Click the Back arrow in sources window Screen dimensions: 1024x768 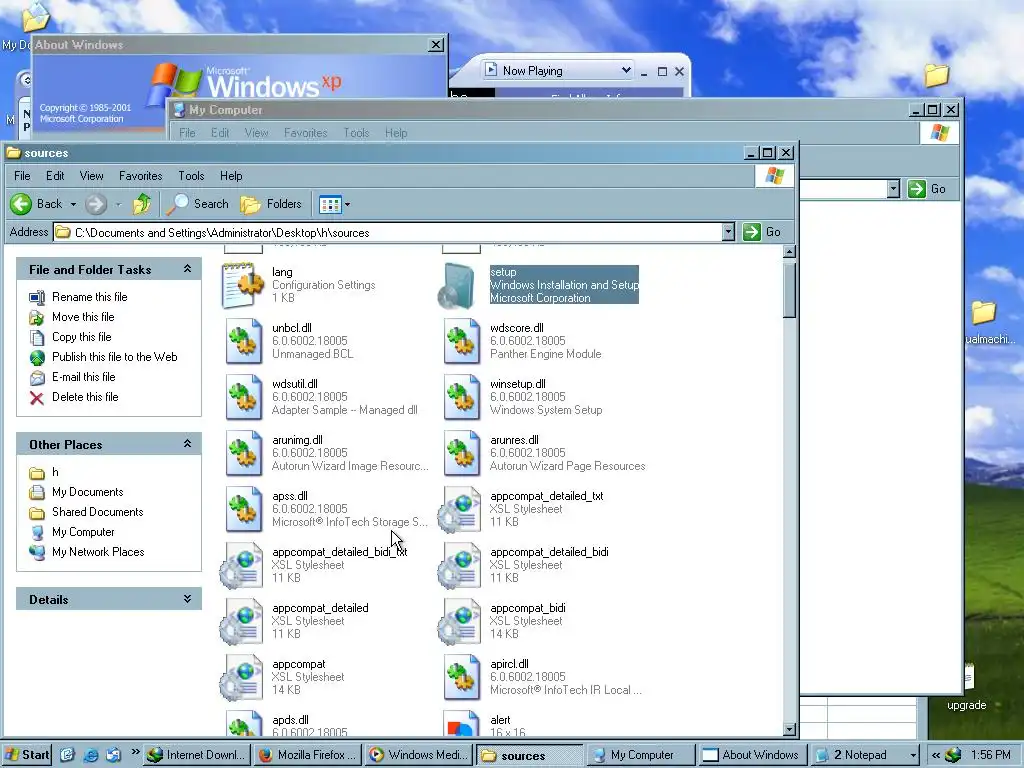click(21, 204)
